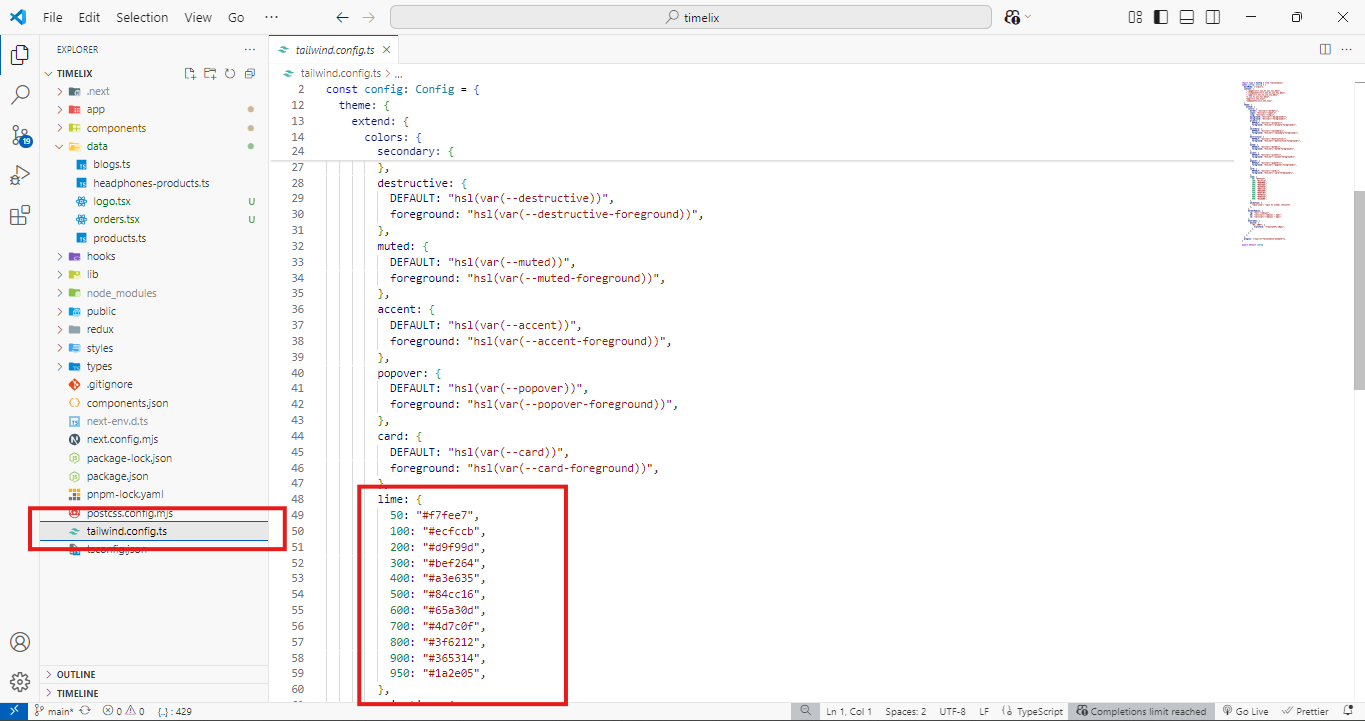Split the editor to the right
The height and width of the screenshot is (721, 1365).
point(1325,49)
